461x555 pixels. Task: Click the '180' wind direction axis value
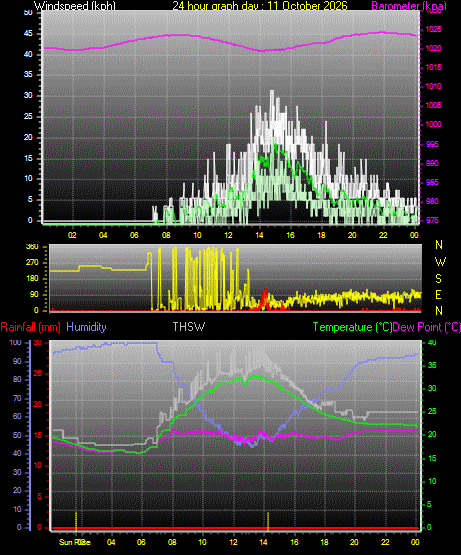click(x=32, y=279)
